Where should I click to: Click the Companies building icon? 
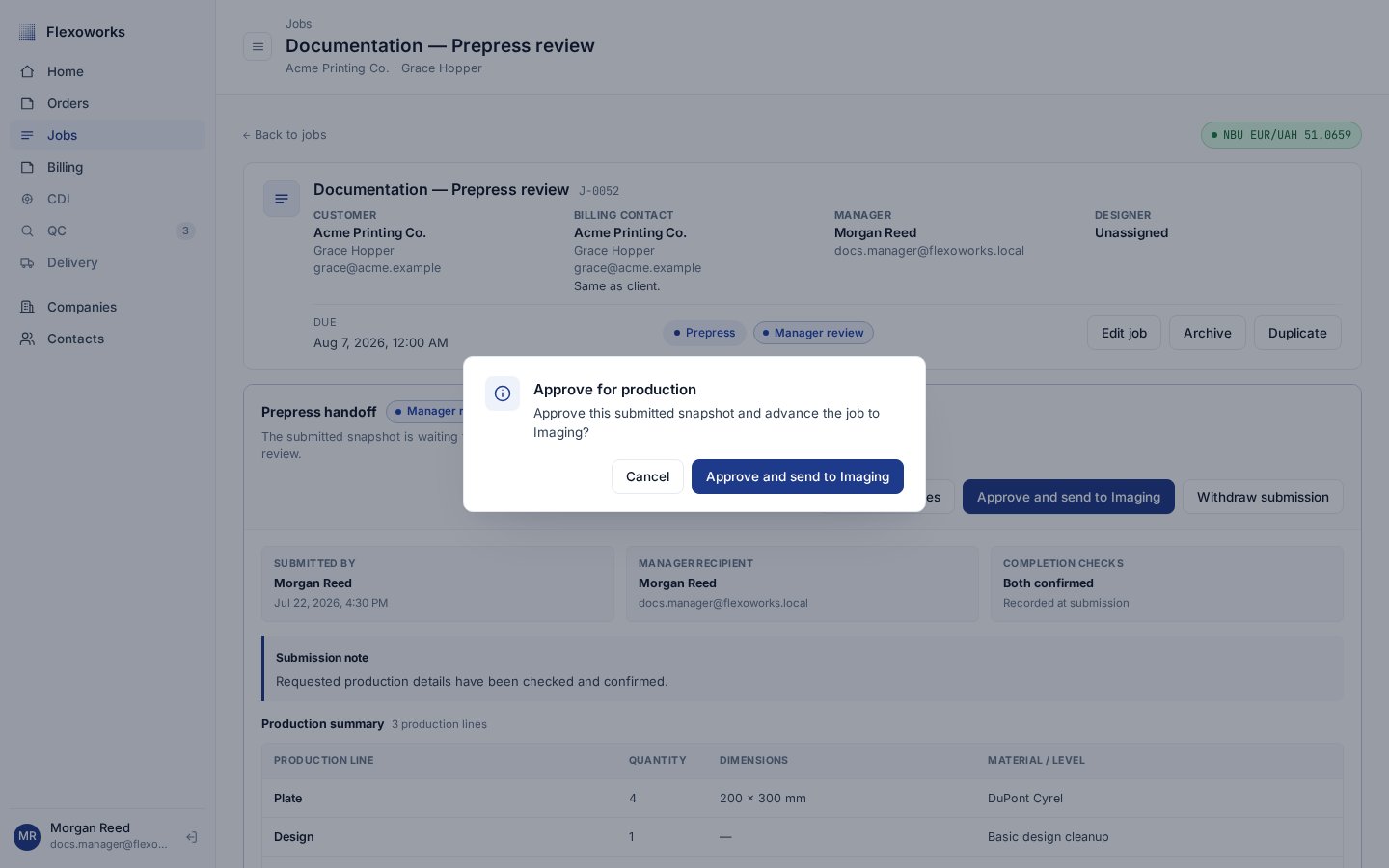click(27, 307)
